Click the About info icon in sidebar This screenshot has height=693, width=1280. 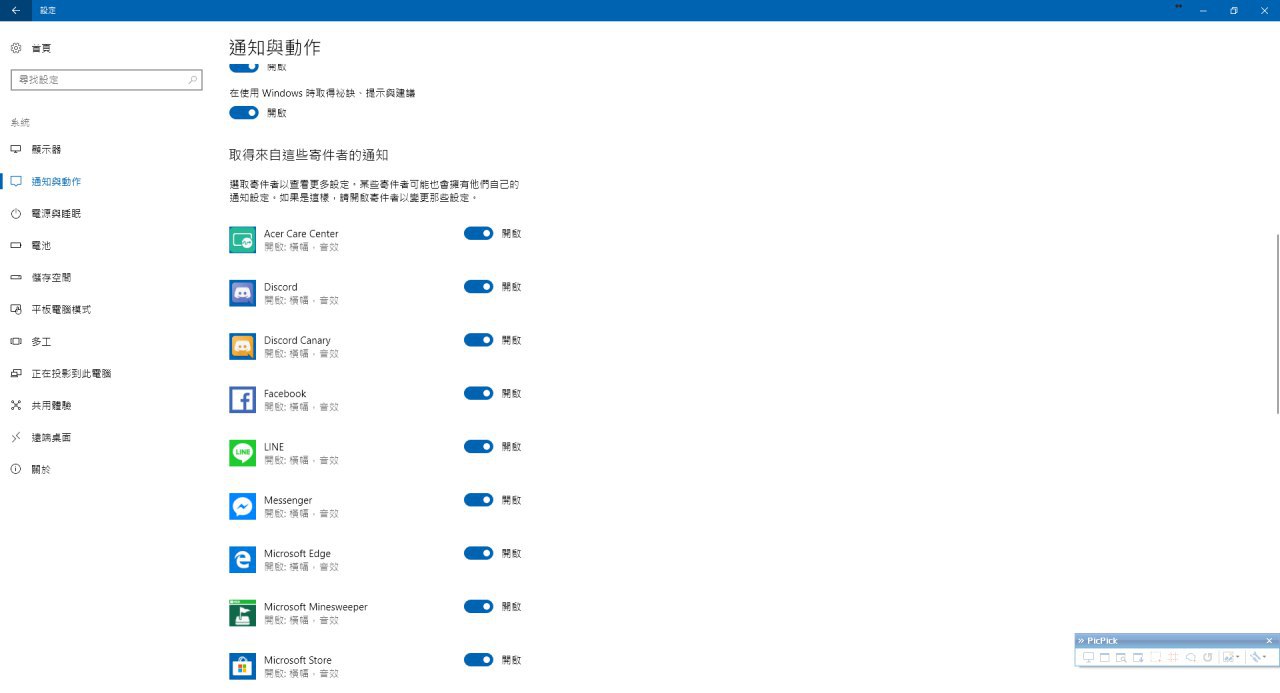click(16, 469)
